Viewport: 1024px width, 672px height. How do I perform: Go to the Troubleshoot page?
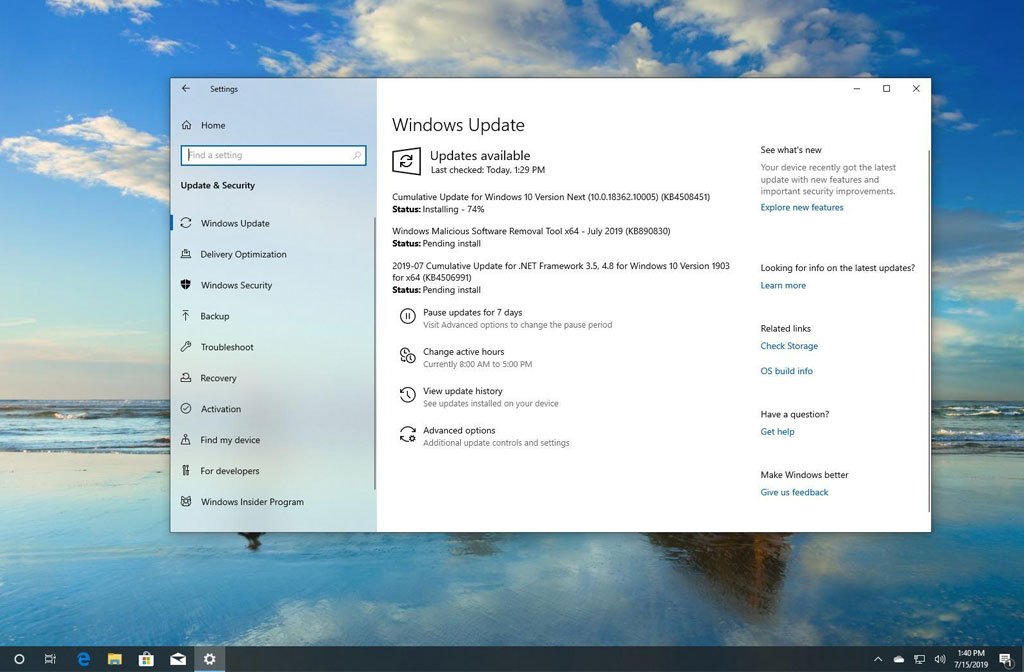tap(227, 347)
